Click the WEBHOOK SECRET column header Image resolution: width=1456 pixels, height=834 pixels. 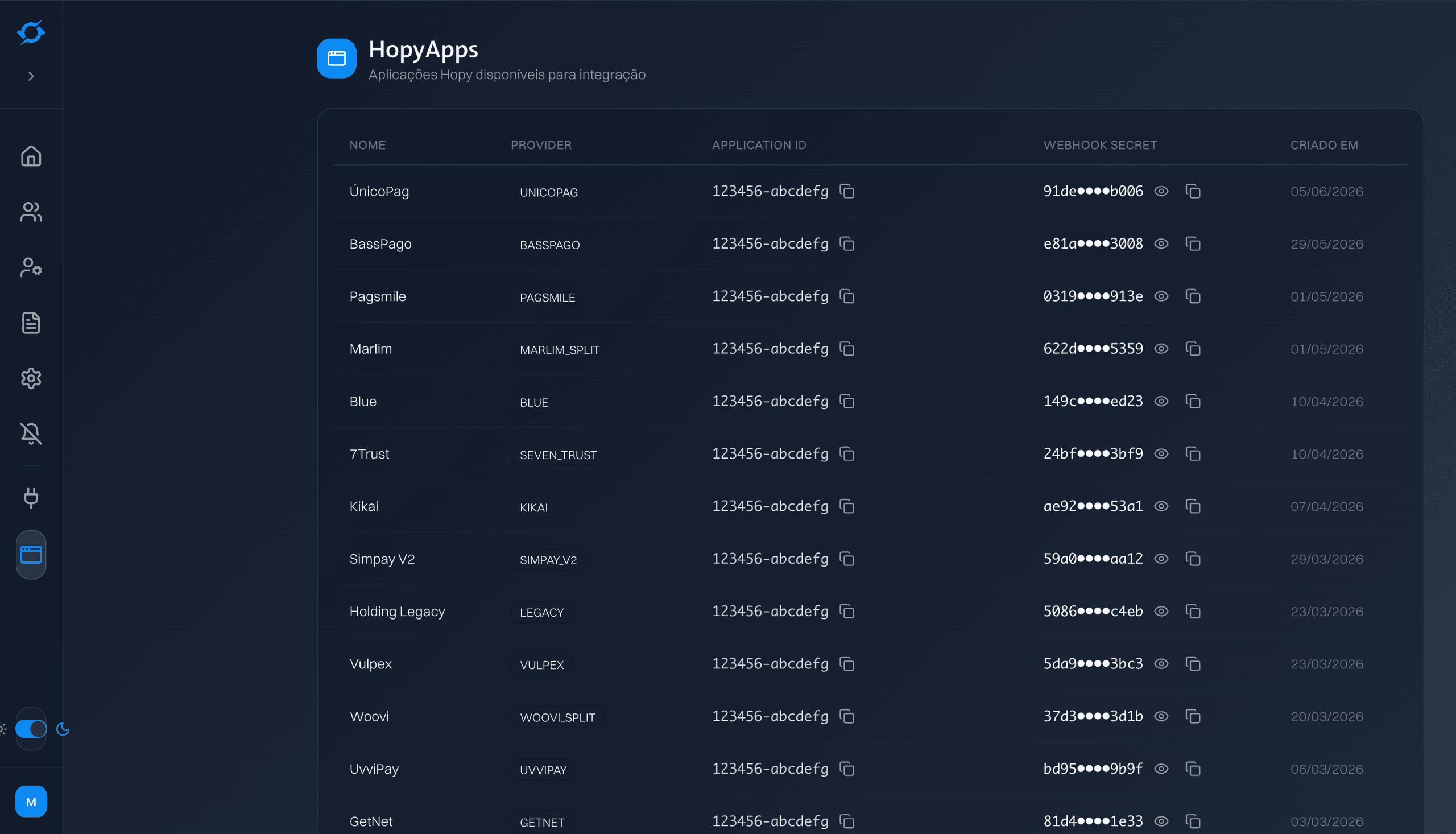[1101, 145]
